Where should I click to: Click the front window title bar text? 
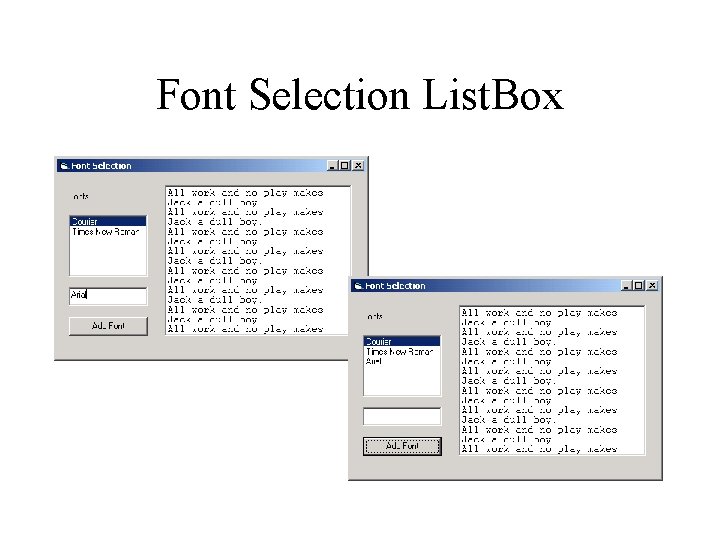pos(395,286)
